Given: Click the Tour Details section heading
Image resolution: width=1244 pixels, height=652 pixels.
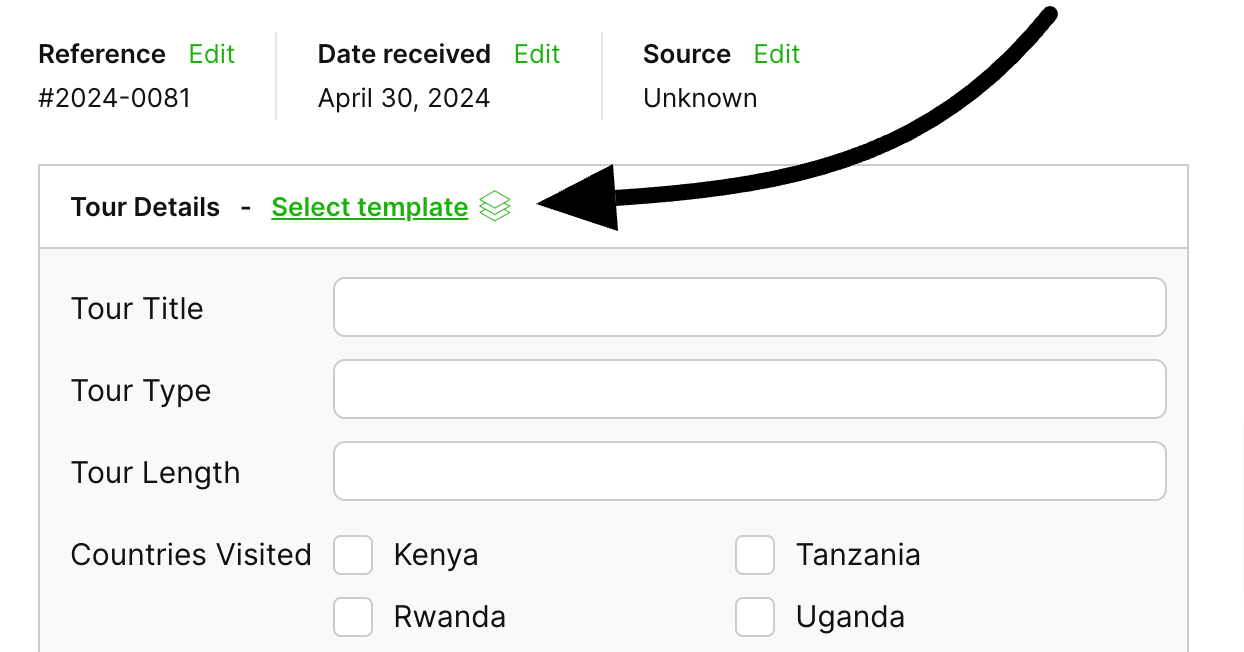Looking at the screenshot, I should [x=145, y=207].
